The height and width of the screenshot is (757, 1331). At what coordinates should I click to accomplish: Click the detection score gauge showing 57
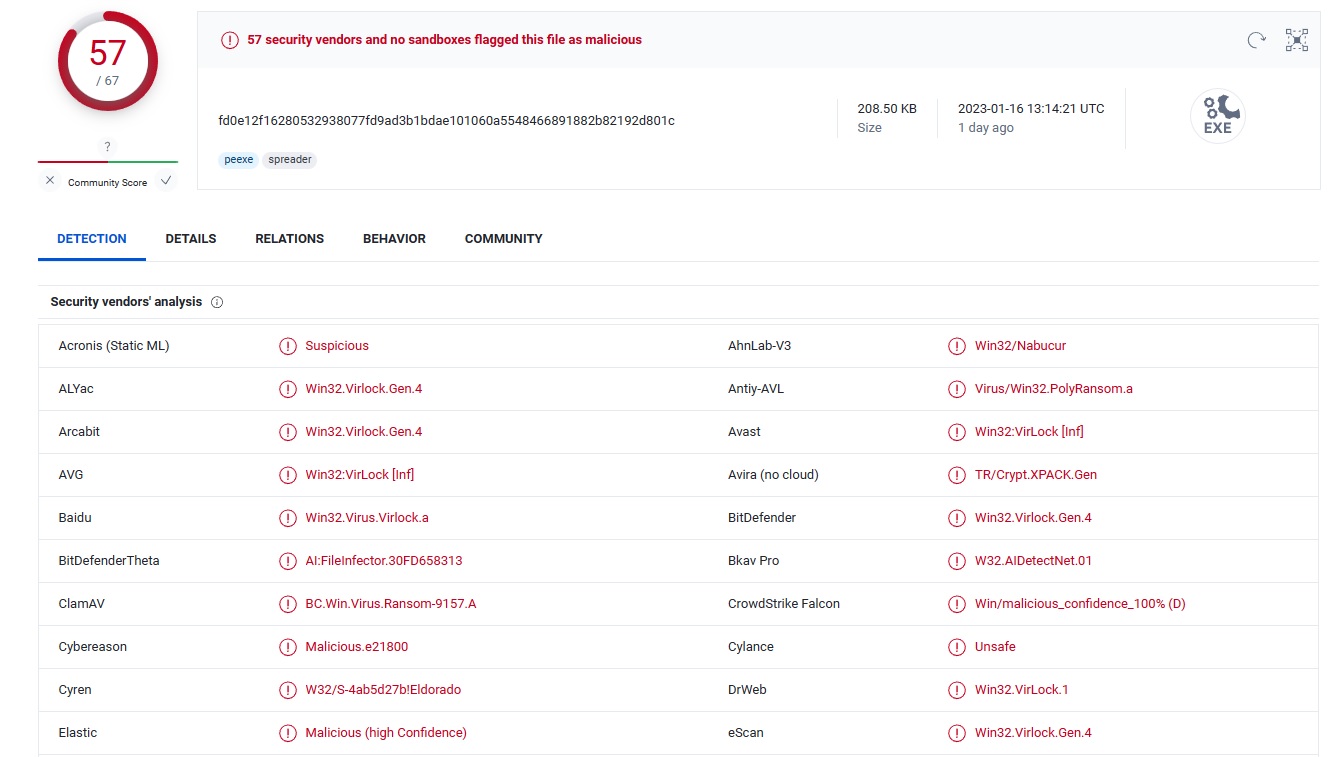point(108,61)
